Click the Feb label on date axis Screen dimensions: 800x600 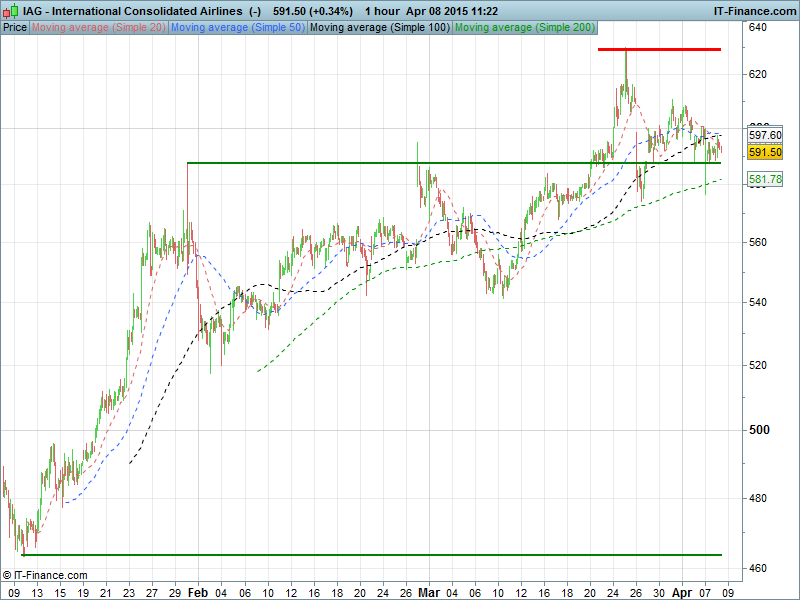[197, 592]
